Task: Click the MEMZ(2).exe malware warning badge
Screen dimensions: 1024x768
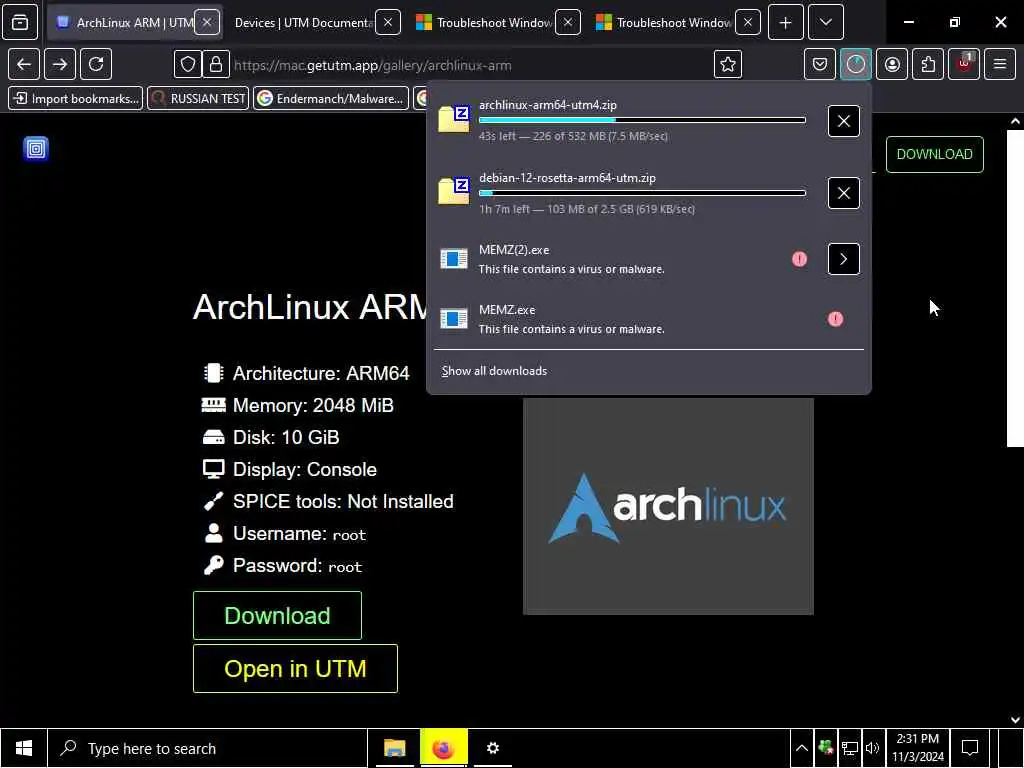Action: click(799, 259)
